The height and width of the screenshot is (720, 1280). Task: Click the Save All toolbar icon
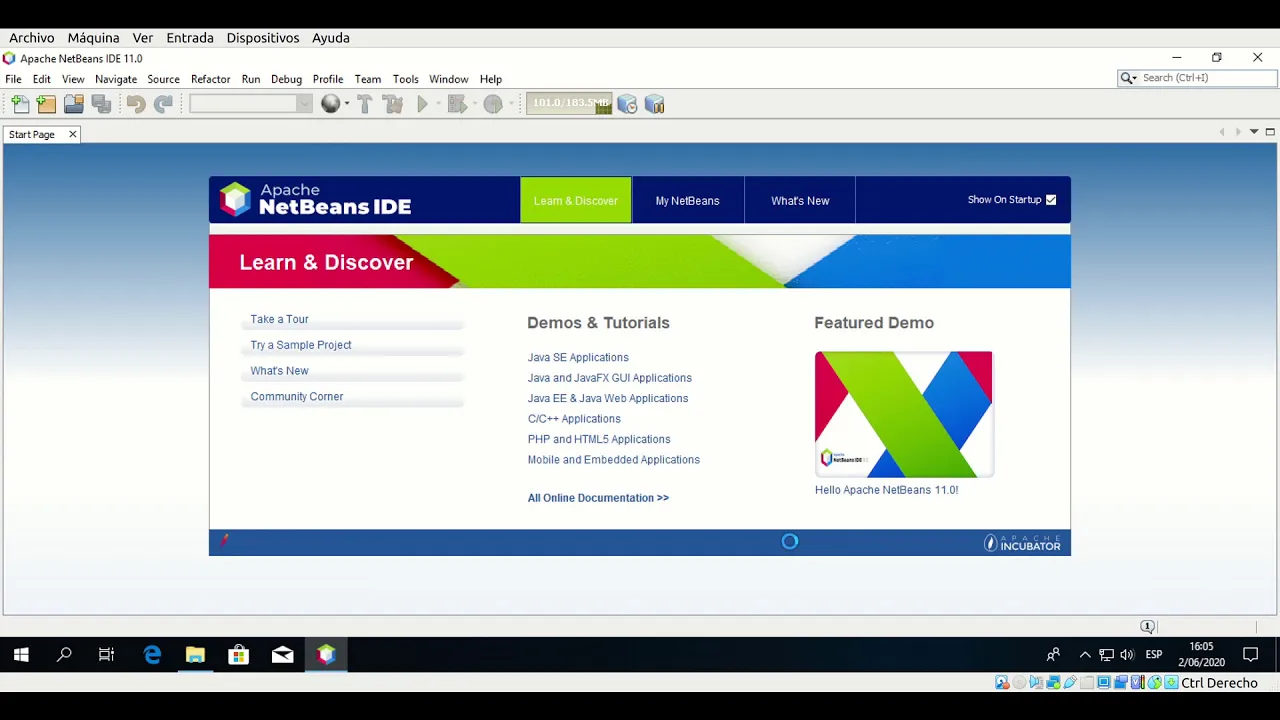click(101, 104)
